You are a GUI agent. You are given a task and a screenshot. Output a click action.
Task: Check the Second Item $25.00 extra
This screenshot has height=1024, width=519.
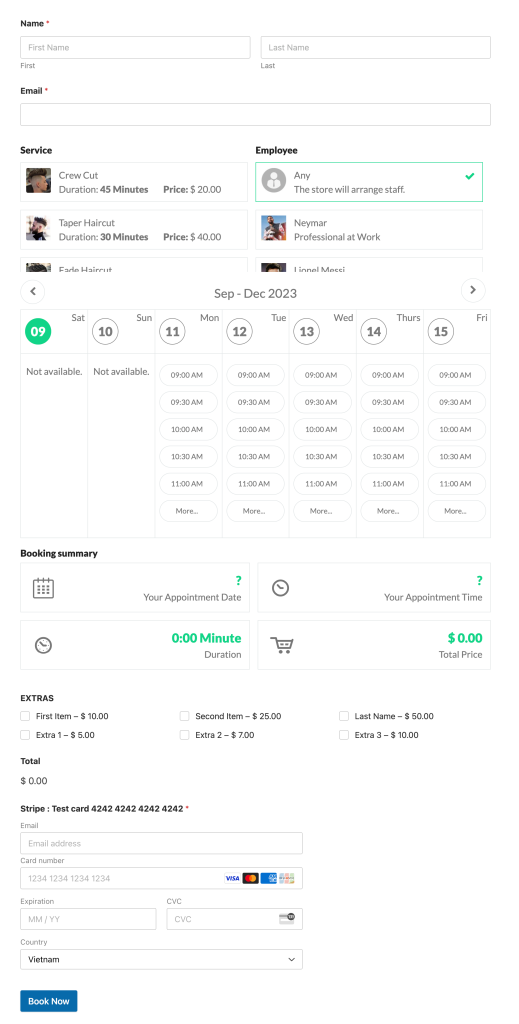[185, 716]
